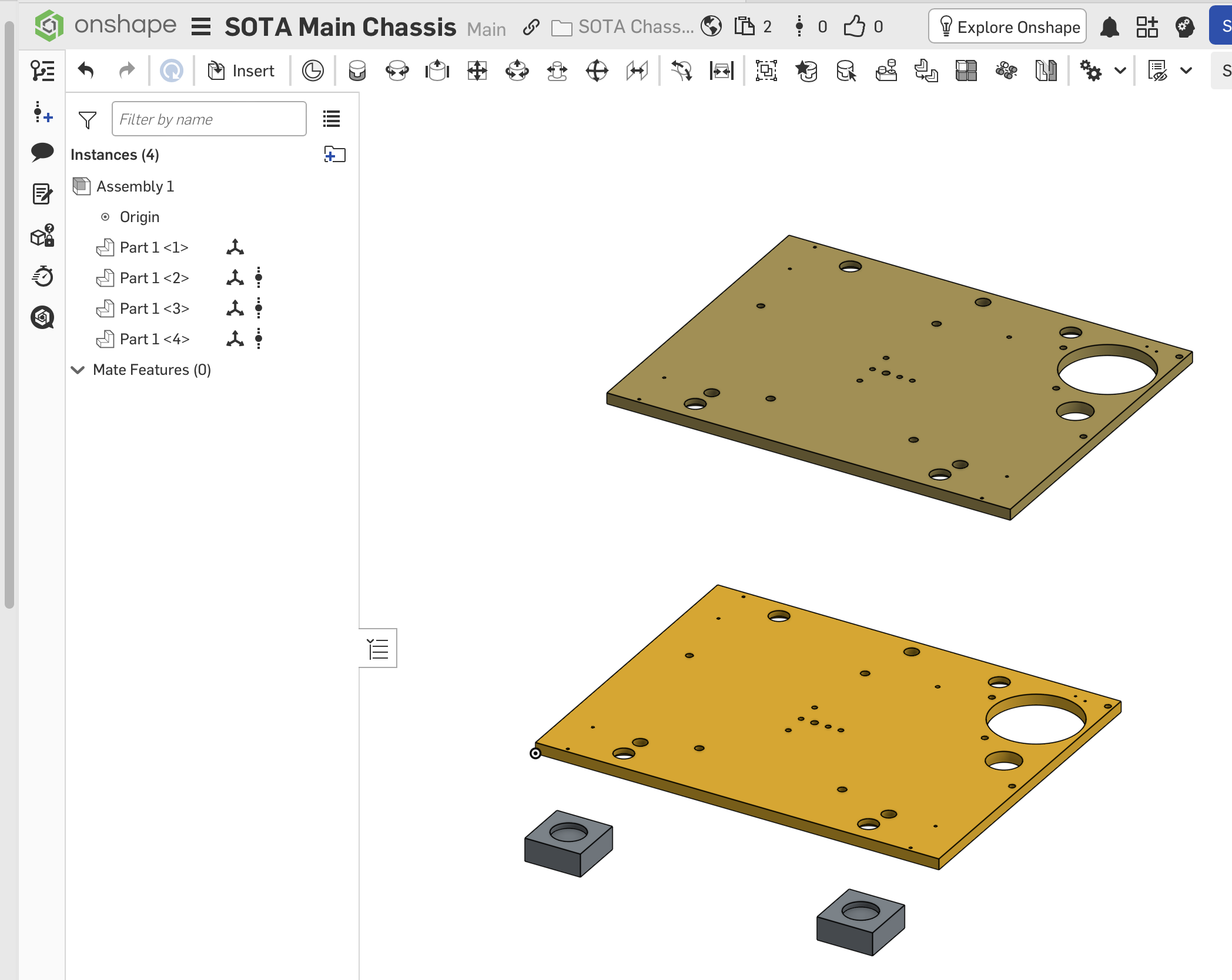Select the Planar mate tool
The height and width of the screenshot is (980, 1232).
477,71
